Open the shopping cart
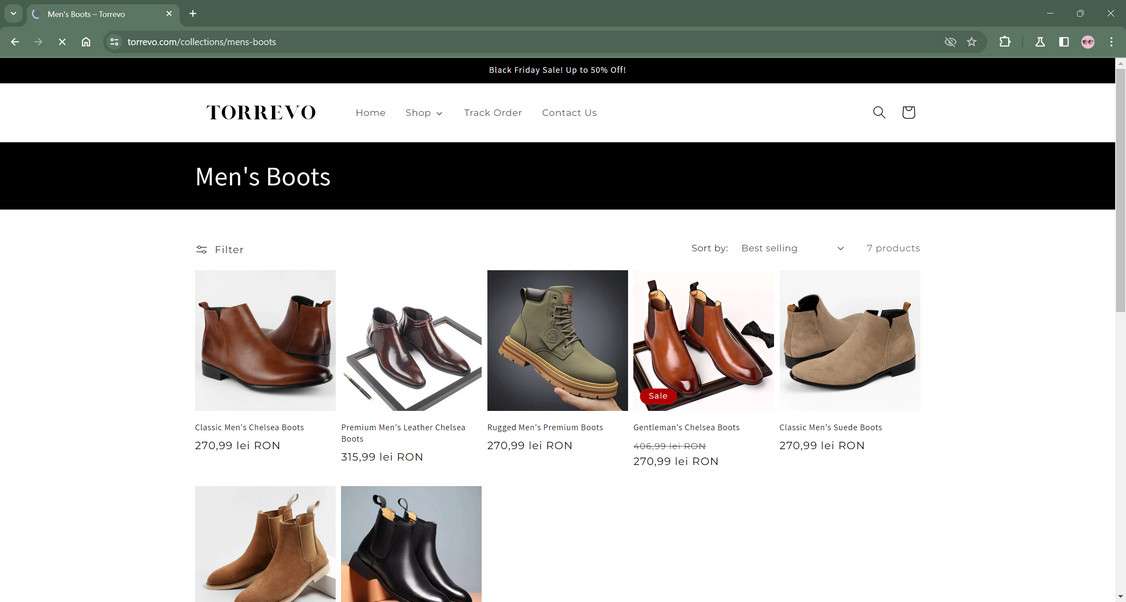The width and height of the screenshot is (1126, 602). coord(908,112)
